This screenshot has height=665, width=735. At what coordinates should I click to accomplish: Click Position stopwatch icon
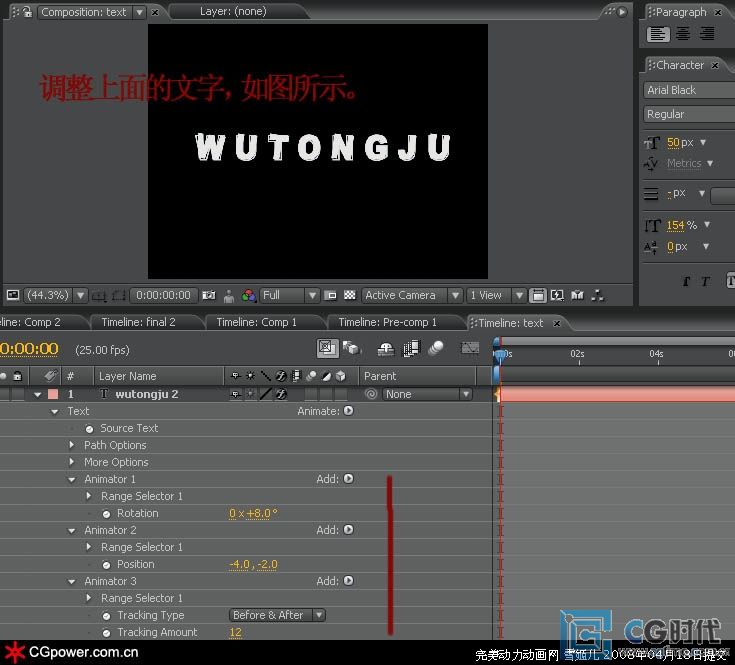click(x=106, y=565)
